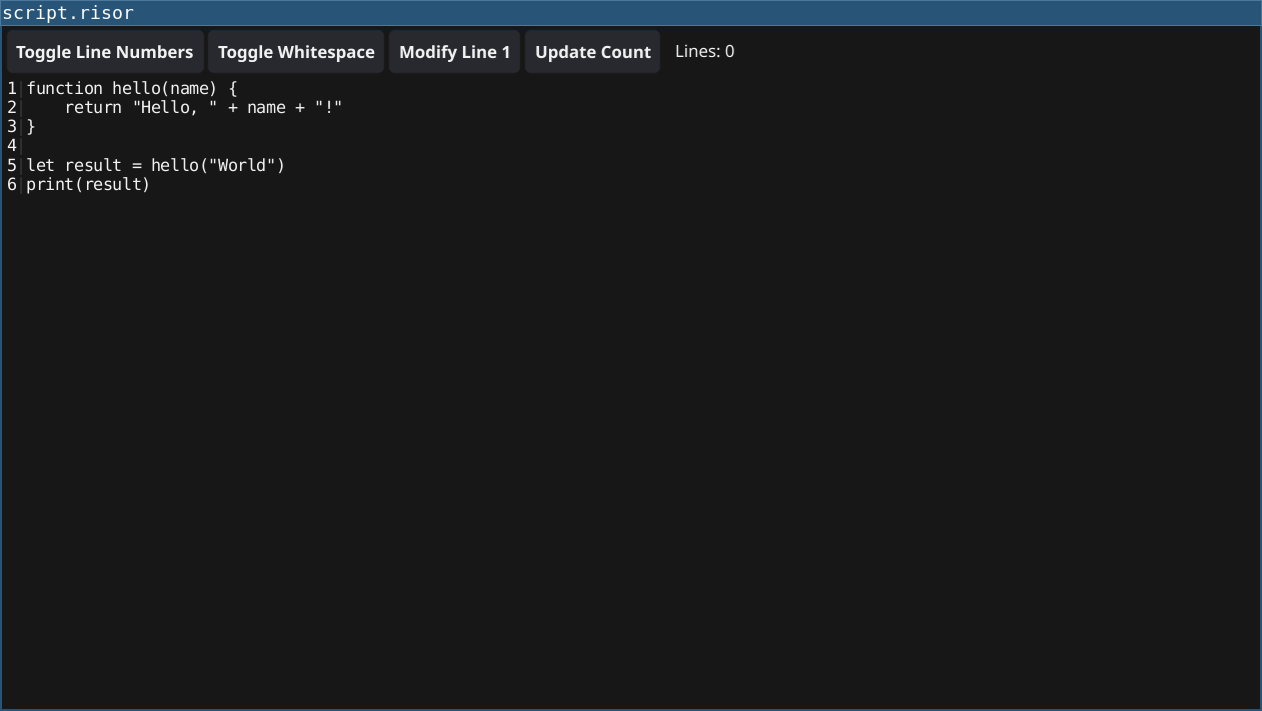Click empty line number 4 in gutter
This screenshot has width=1262, height=711.
pos(12,146)
